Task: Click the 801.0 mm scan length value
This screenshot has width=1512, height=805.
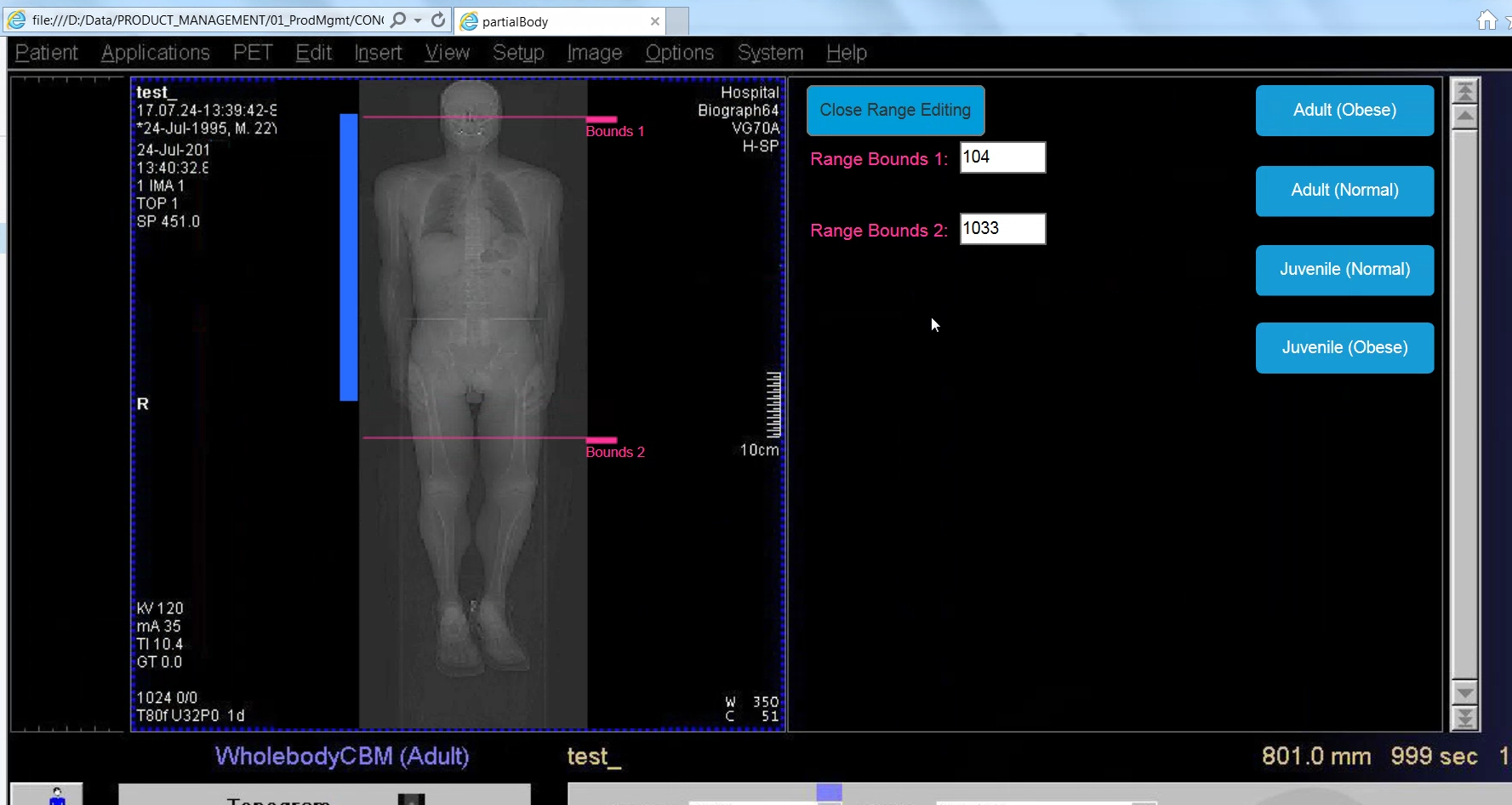Action: (1316, 756)
